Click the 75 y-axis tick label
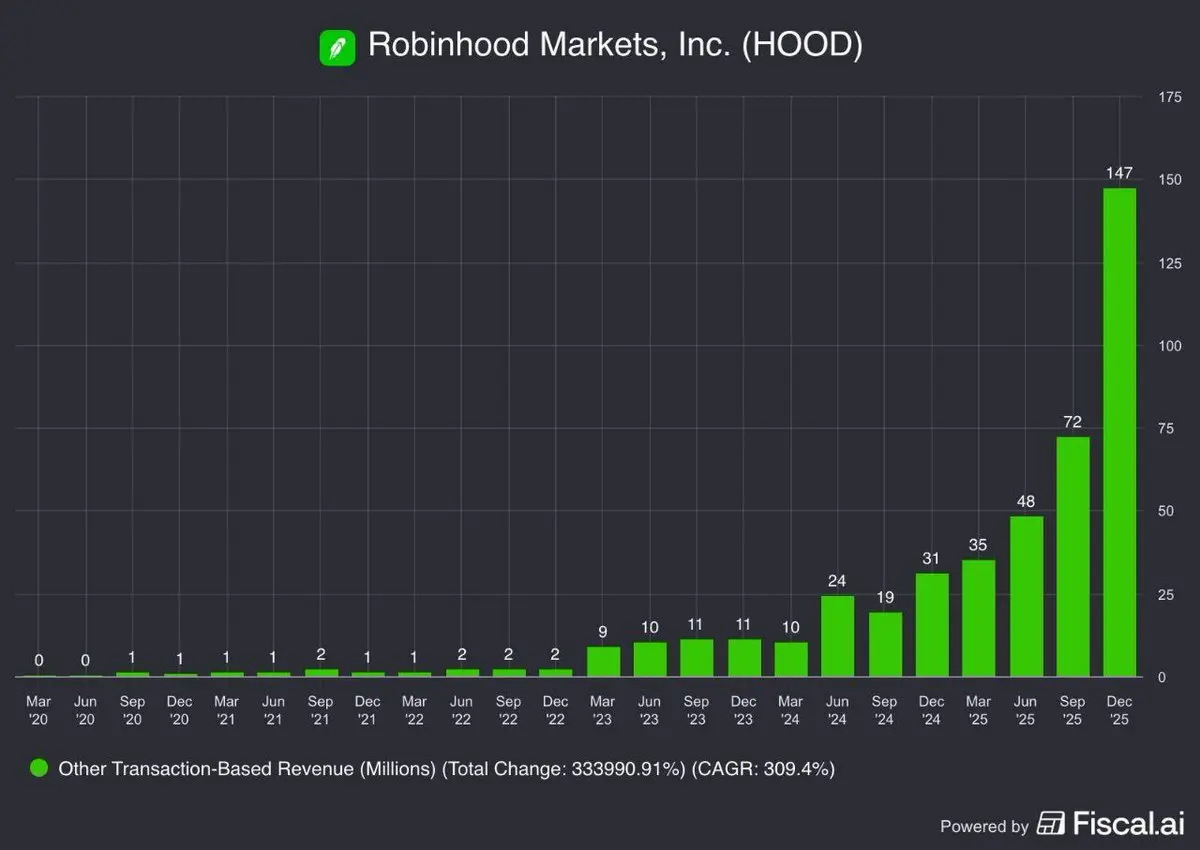Screen dimensions: 1200x850 (x=1167, y=429)
